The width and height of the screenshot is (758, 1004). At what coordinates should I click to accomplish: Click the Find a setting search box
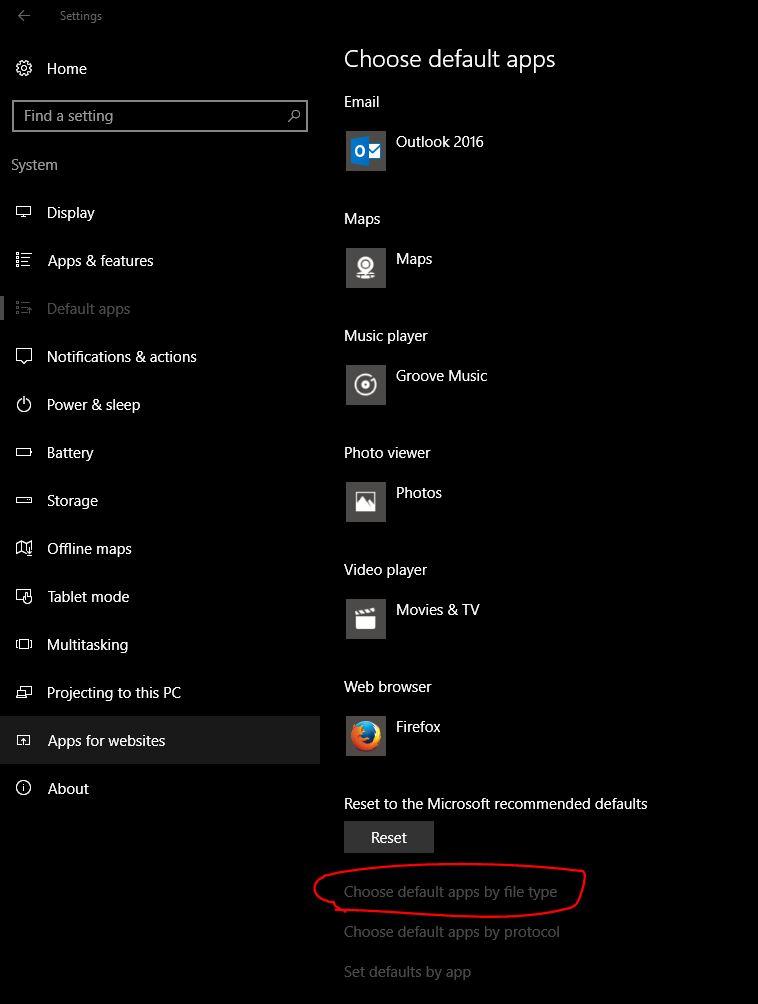[159, 116]
